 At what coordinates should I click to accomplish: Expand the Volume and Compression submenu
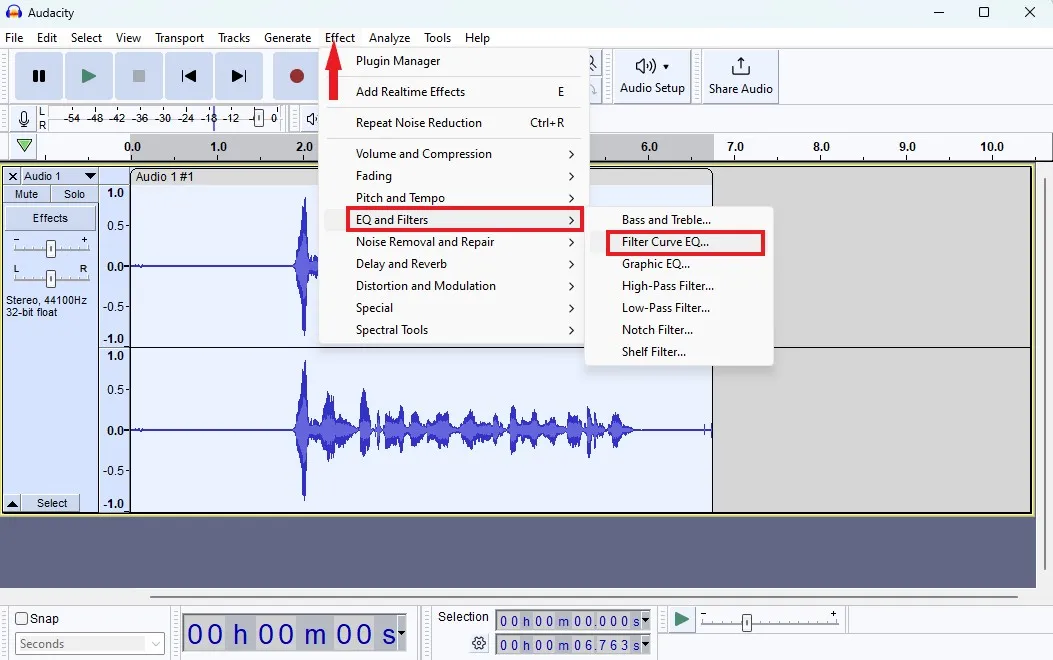pos(453,154)
